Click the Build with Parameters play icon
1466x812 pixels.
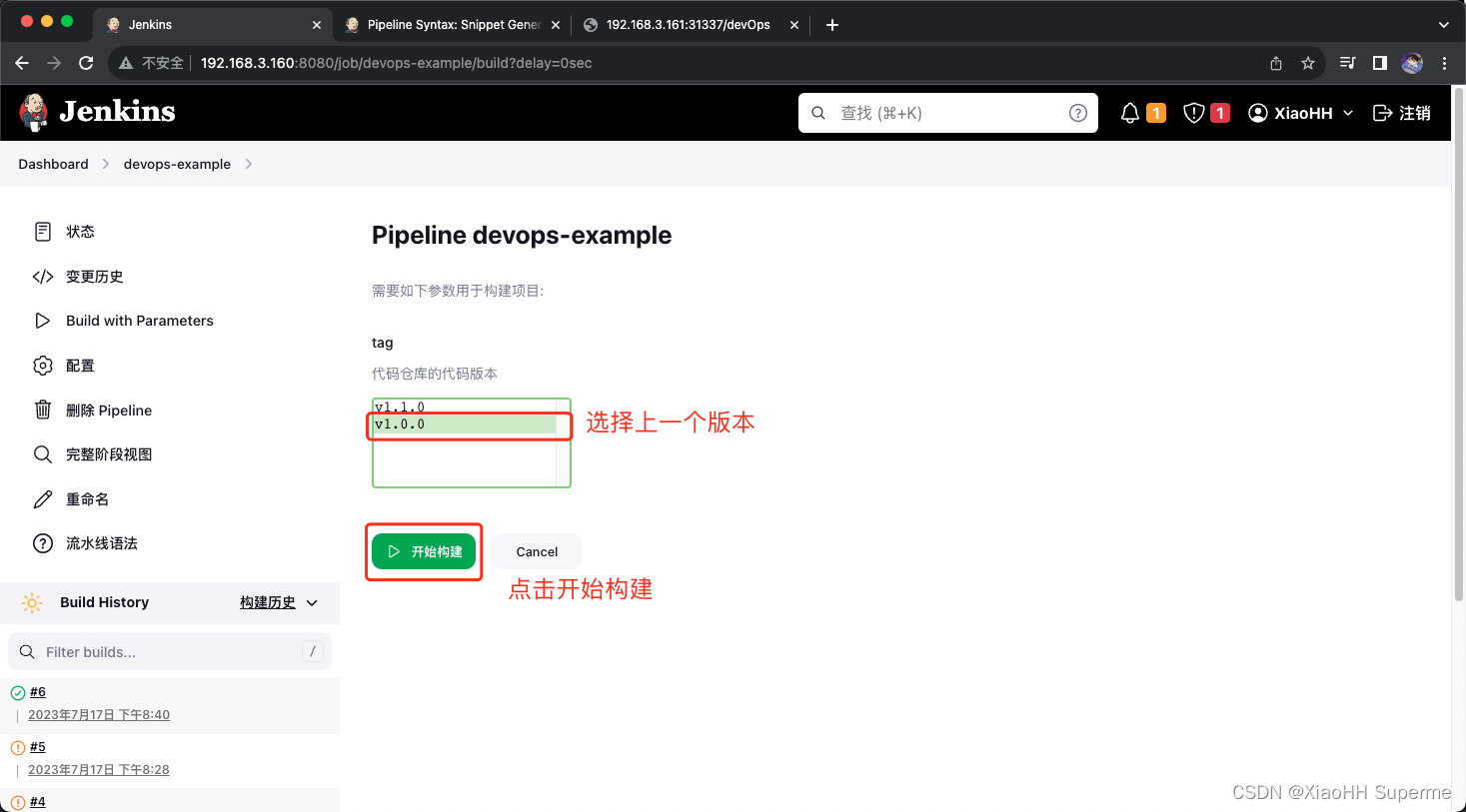[x=43, y=321]
